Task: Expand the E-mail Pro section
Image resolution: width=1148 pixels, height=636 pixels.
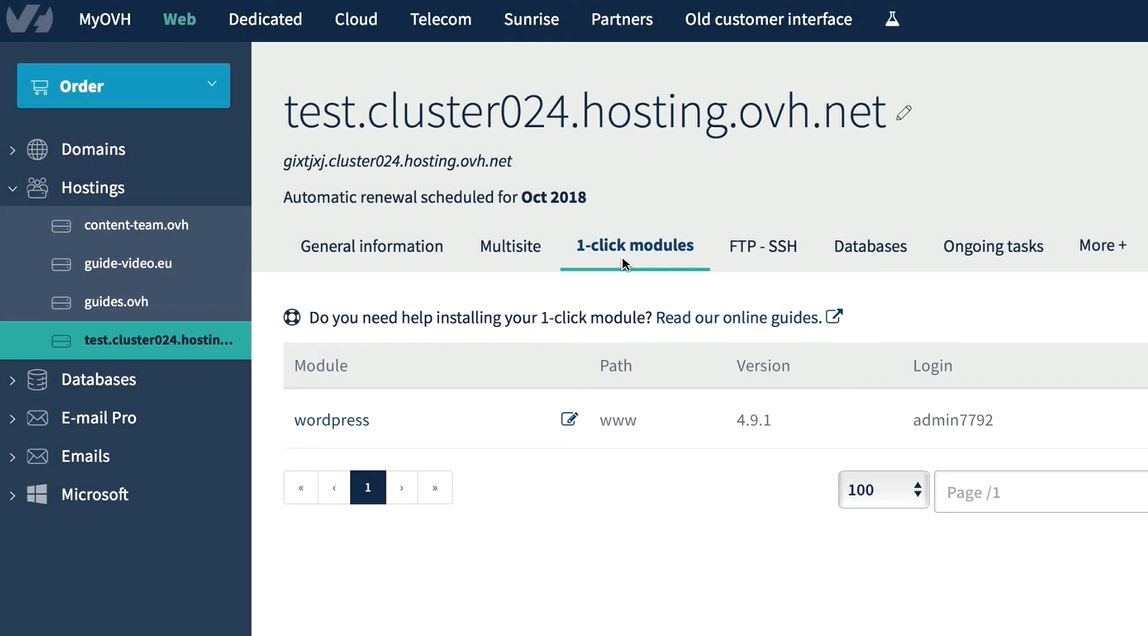Action: 12,419
